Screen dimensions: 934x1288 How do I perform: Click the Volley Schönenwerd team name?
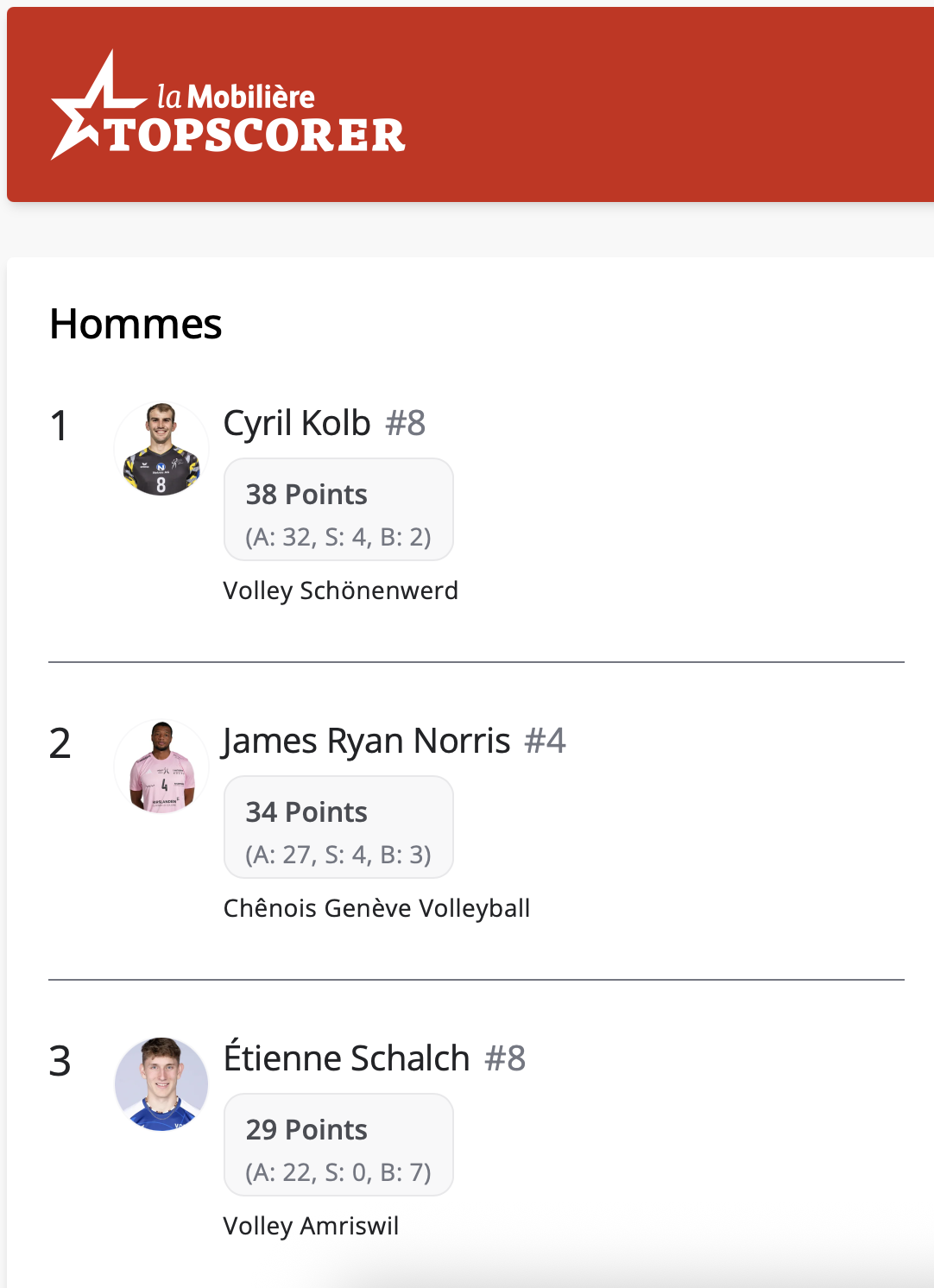[340, 590]
